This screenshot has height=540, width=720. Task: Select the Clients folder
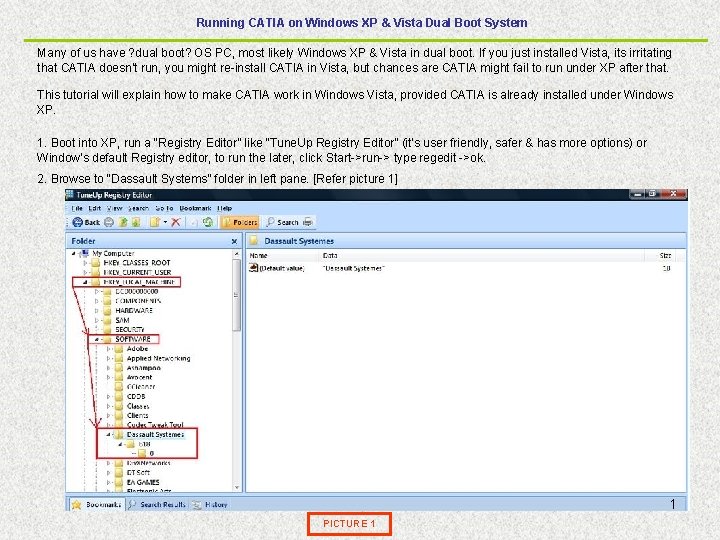tap(137, 416)
